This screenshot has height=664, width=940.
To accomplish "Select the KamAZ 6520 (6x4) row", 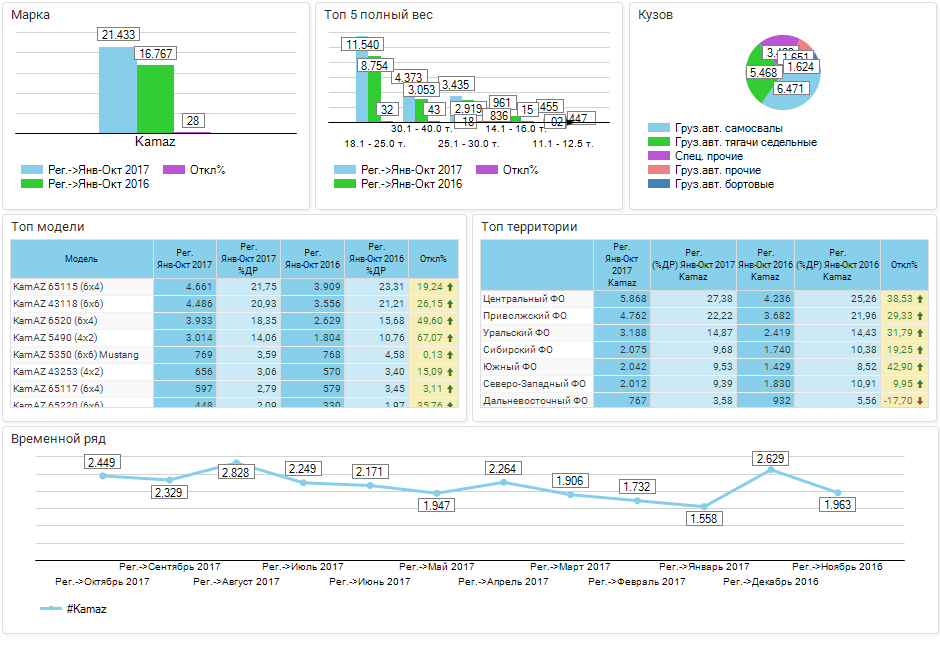I will pyautogui.click(x=234, y=321).
